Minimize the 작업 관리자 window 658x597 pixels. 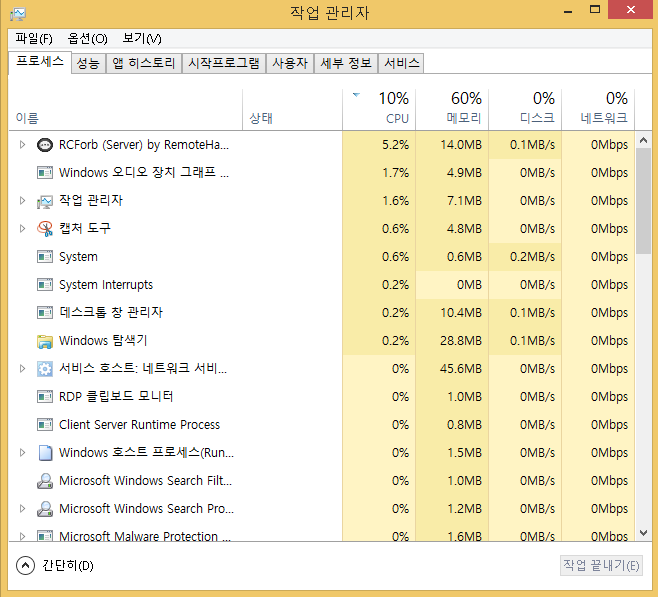pos(568,10)
